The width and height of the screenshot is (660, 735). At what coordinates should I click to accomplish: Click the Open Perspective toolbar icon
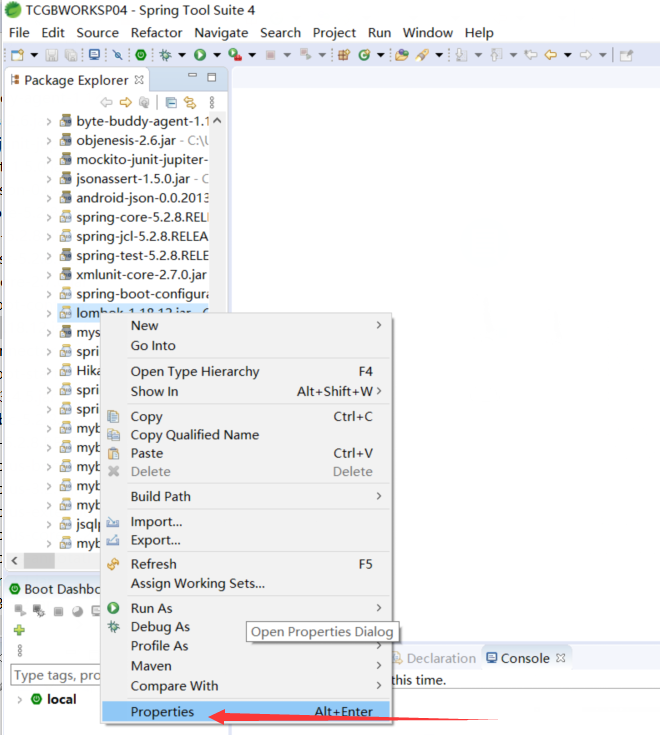coord(626,55)
